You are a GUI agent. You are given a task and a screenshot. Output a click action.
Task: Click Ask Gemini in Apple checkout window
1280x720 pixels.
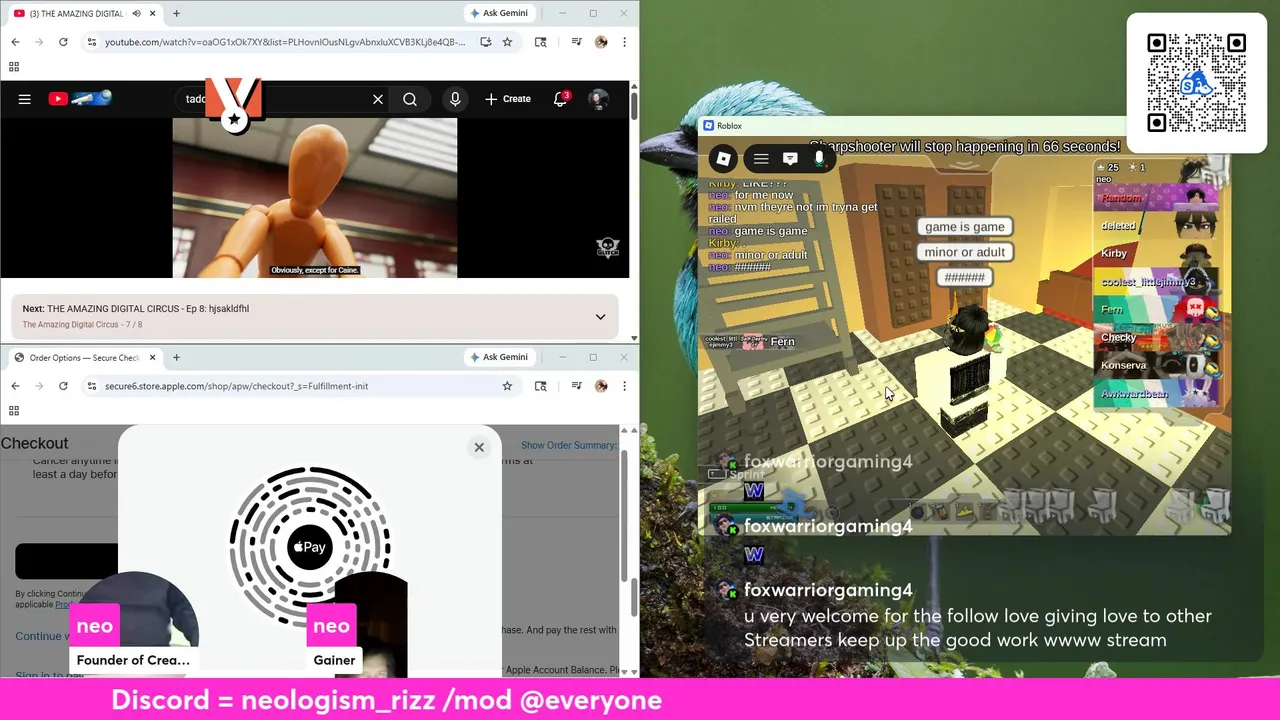(x=499, y=357)
